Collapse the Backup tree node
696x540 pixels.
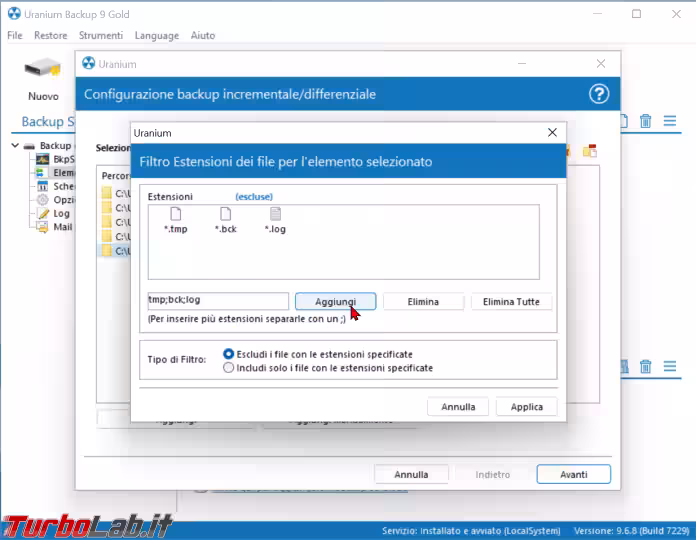(x=15, y=146)
